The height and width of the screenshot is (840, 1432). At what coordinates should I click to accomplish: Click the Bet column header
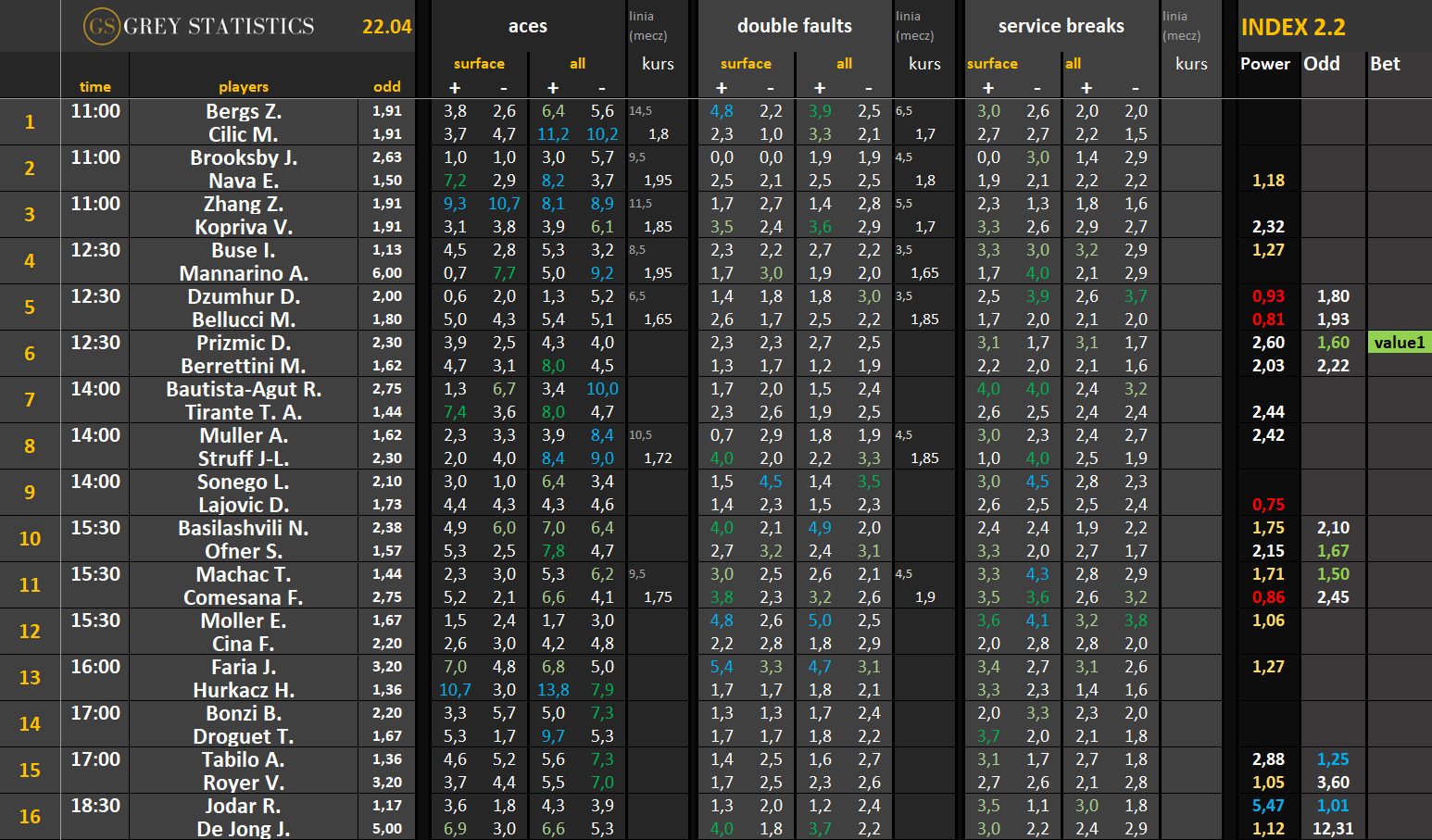coord(1385,64)
